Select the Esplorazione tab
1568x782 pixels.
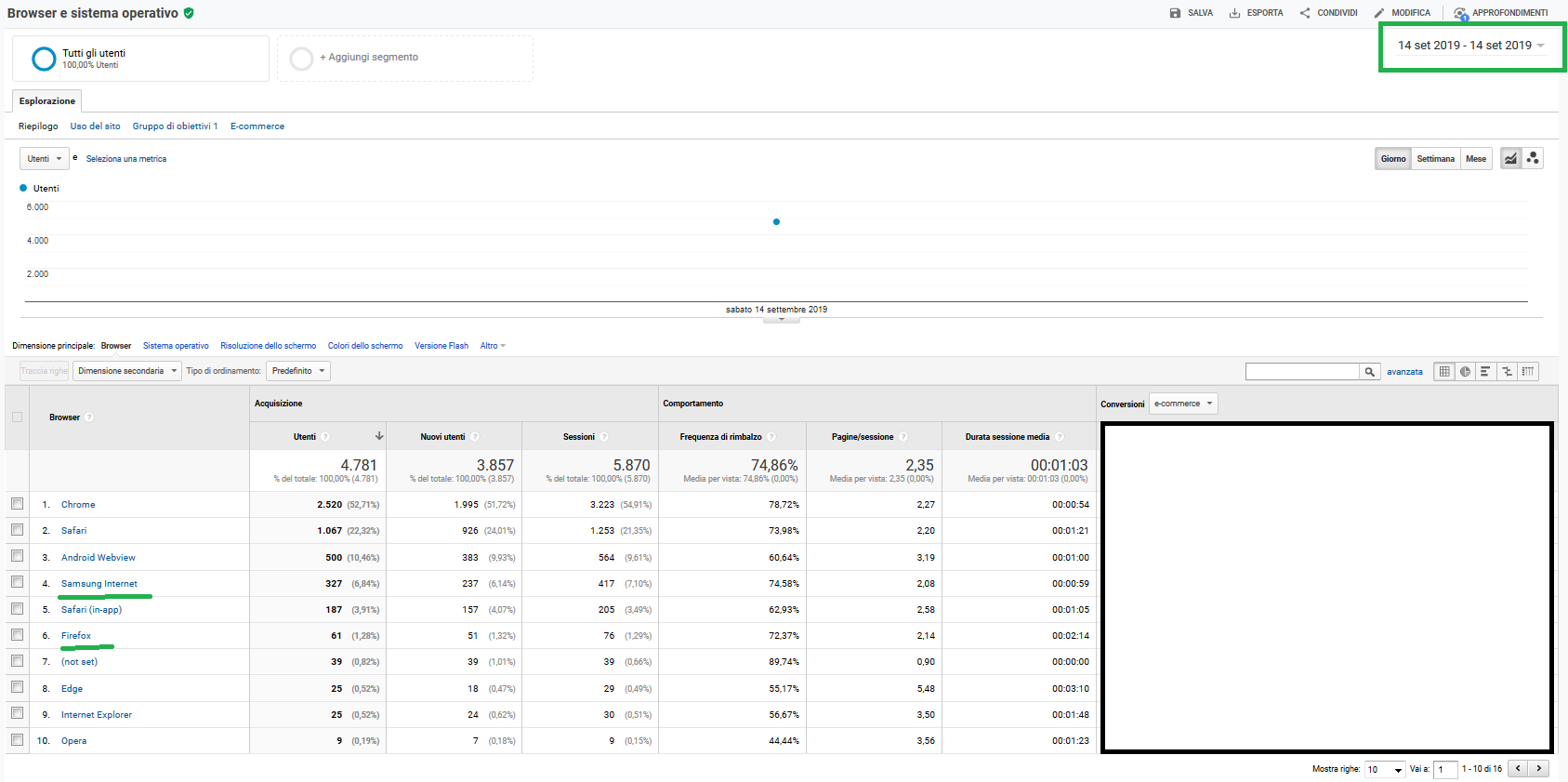(x=47, y=101)
